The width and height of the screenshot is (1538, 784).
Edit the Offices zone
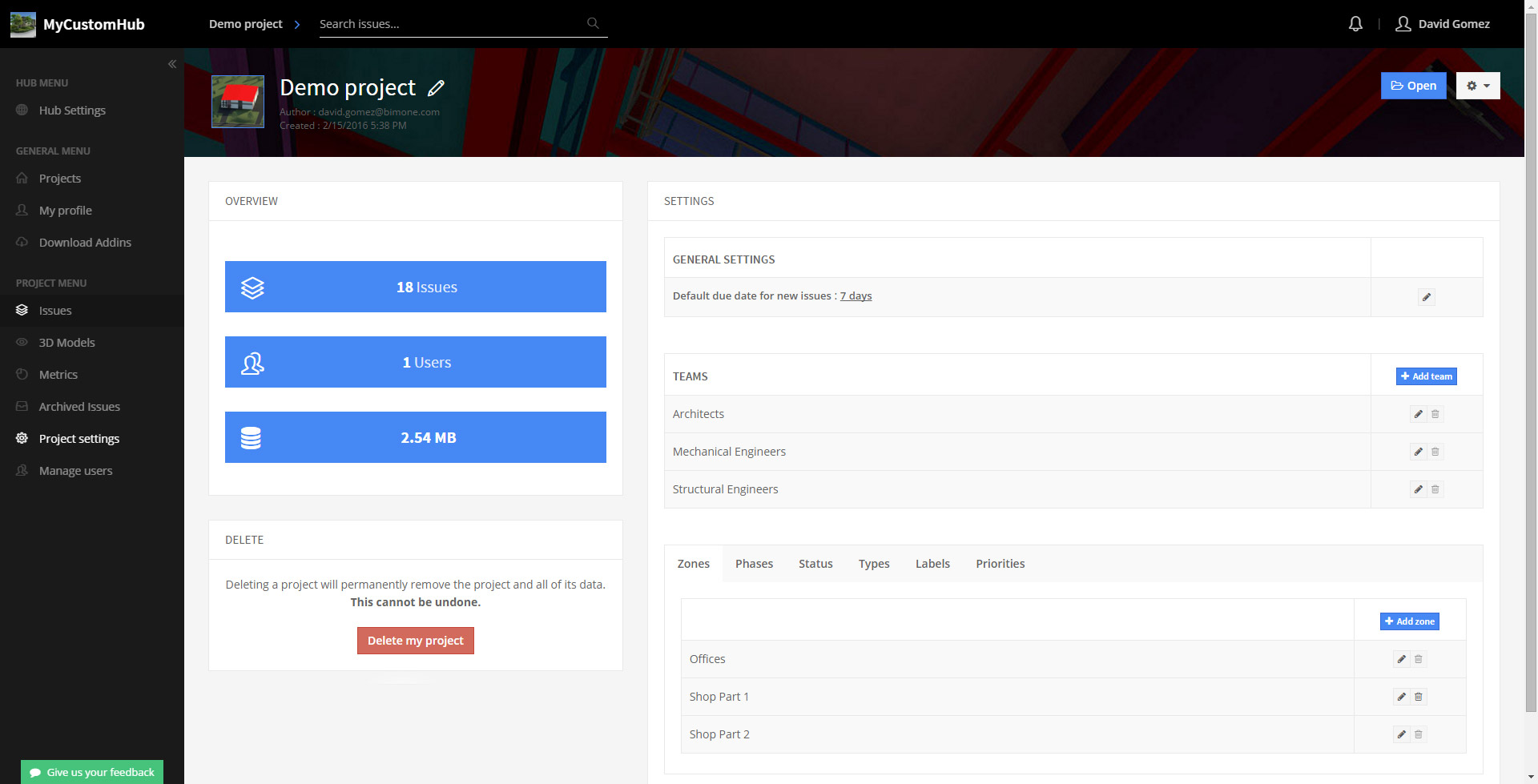tap(1401, 659)
